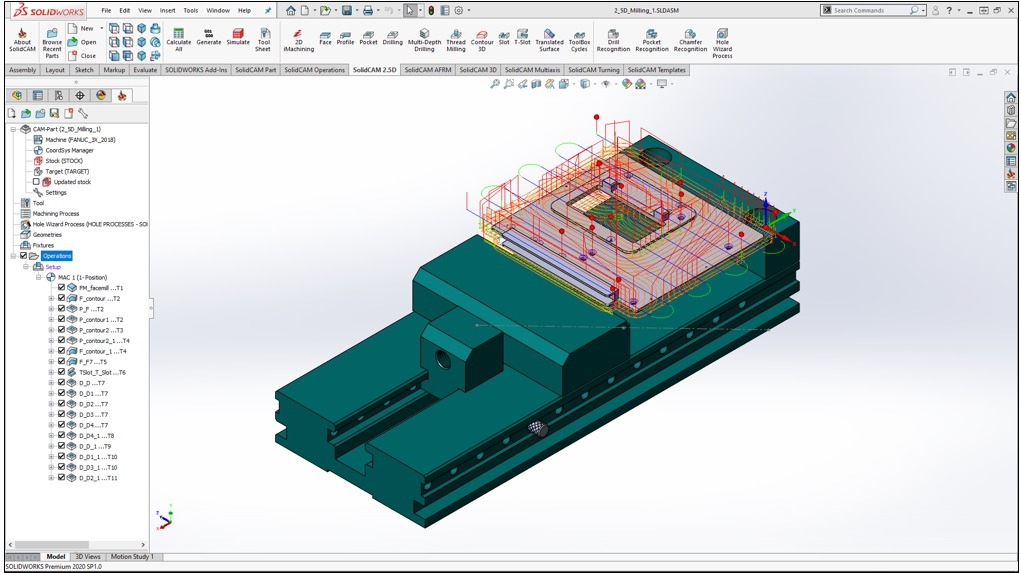This screenshot has height=573, width=1021.
Task: Expand the F_contour T2 operation
Action: pyautogui.click(x=51, y=298)
